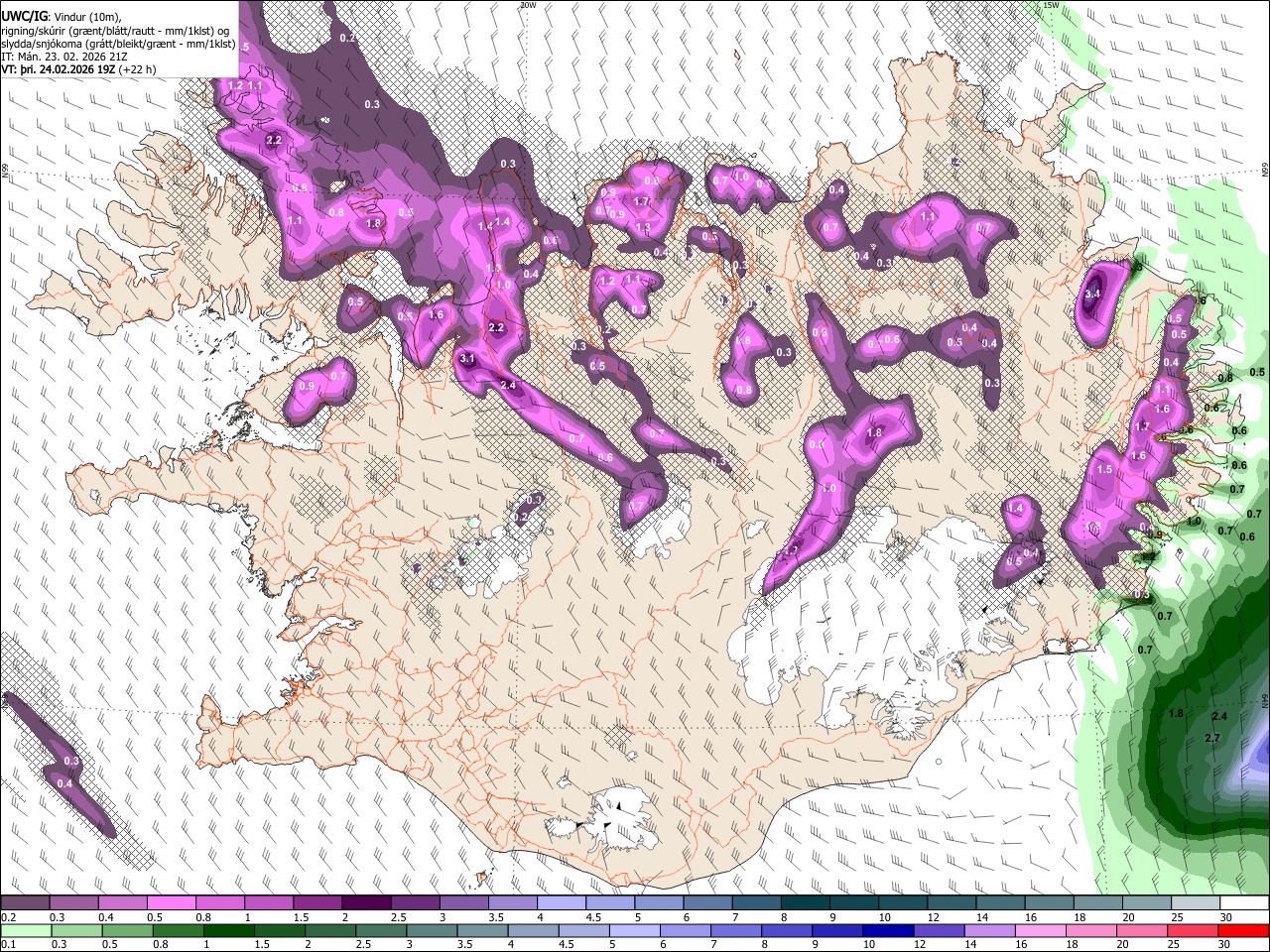Choose the snow-scale swatch starting at 12
Viewport: 1270px width, 952px height.
[x=952, y=903]
